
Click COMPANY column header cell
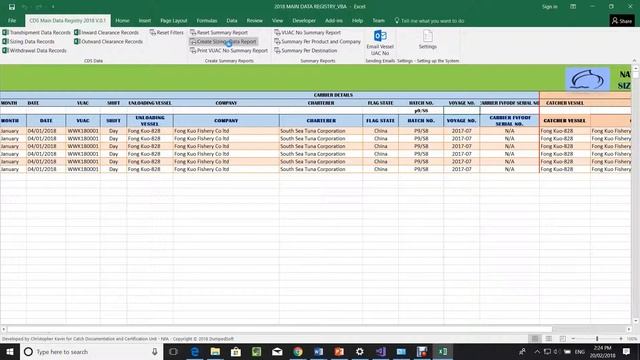click(x=226, y=121)
